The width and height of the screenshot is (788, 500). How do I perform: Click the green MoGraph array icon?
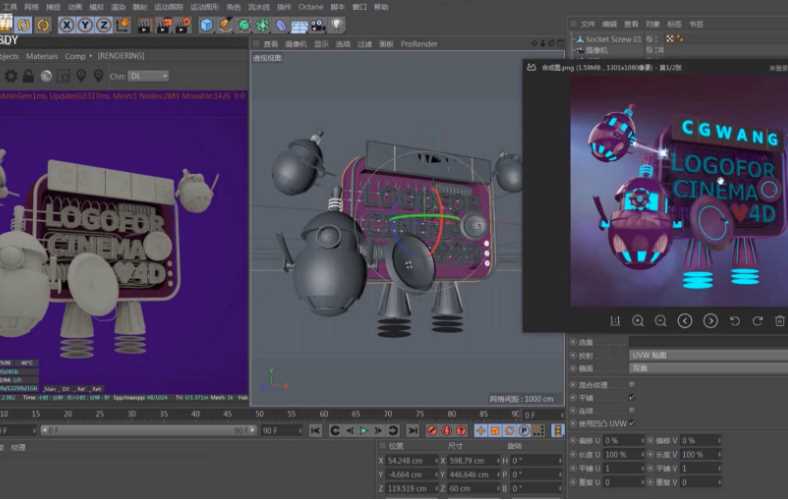pos(262,25)
